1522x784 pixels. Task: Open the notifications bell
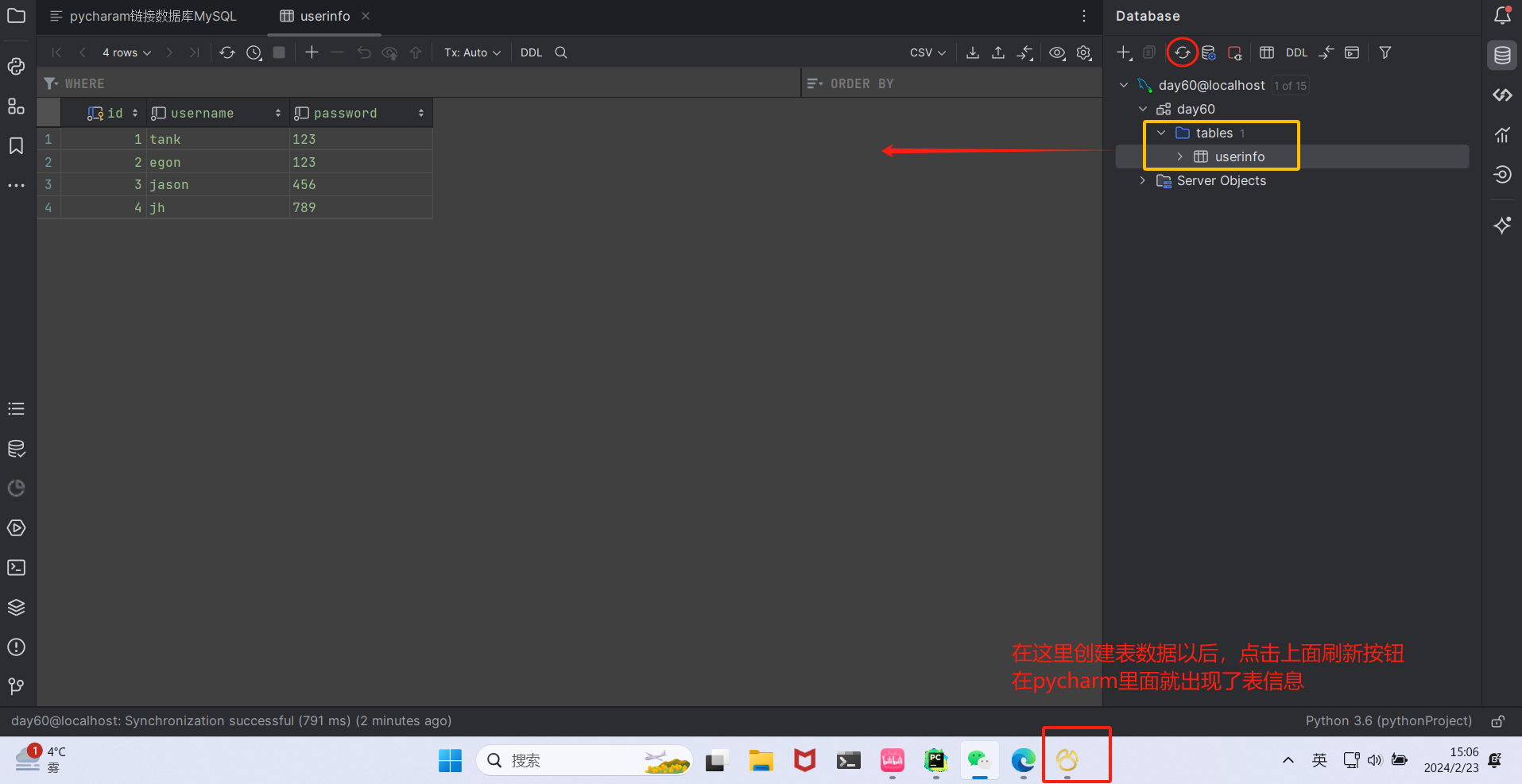tap(1502, 16)
